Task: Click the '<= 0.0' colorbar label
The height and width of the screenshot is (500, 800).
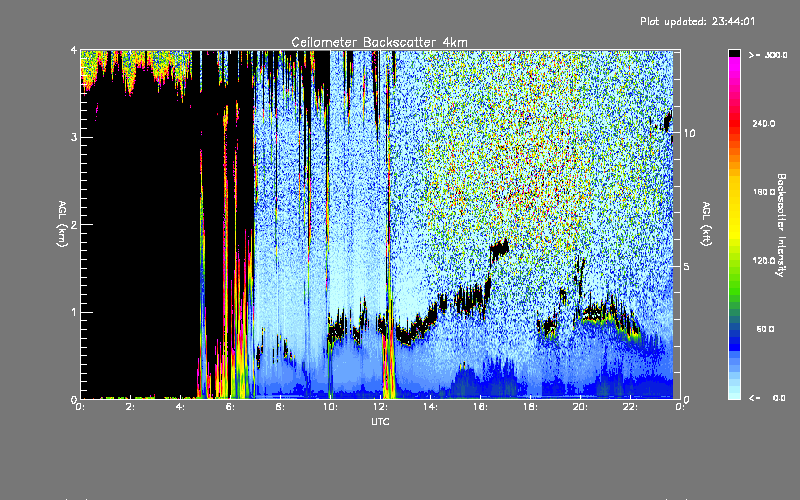Action: pyautogui.click(x=768, y=398)
